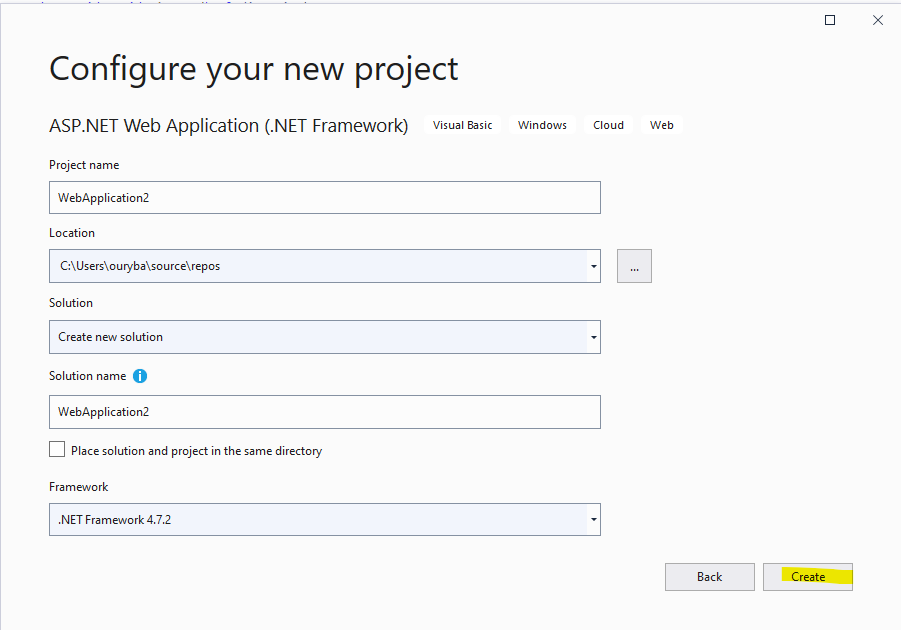This screenshot has width=901, height=630.
Task: Click the Windows tag label
Action: click(x=542, y=125)
